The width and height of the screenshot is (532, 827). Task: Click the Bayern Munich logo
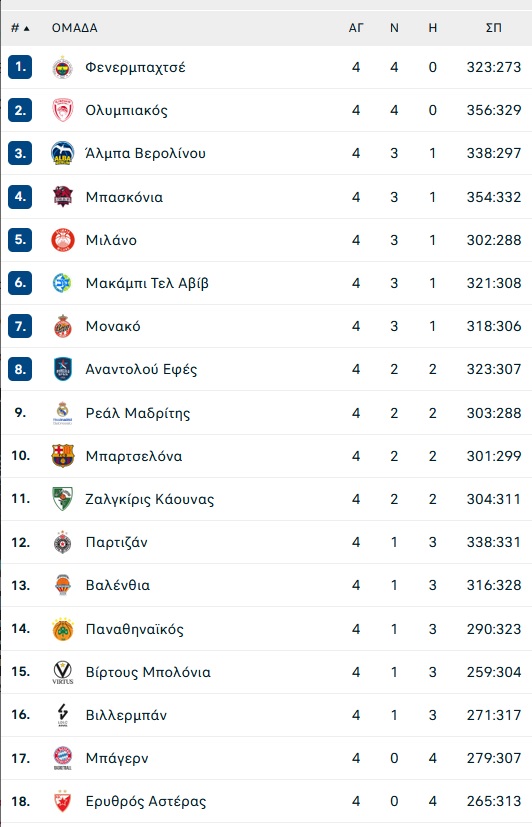tap(62, 758)
